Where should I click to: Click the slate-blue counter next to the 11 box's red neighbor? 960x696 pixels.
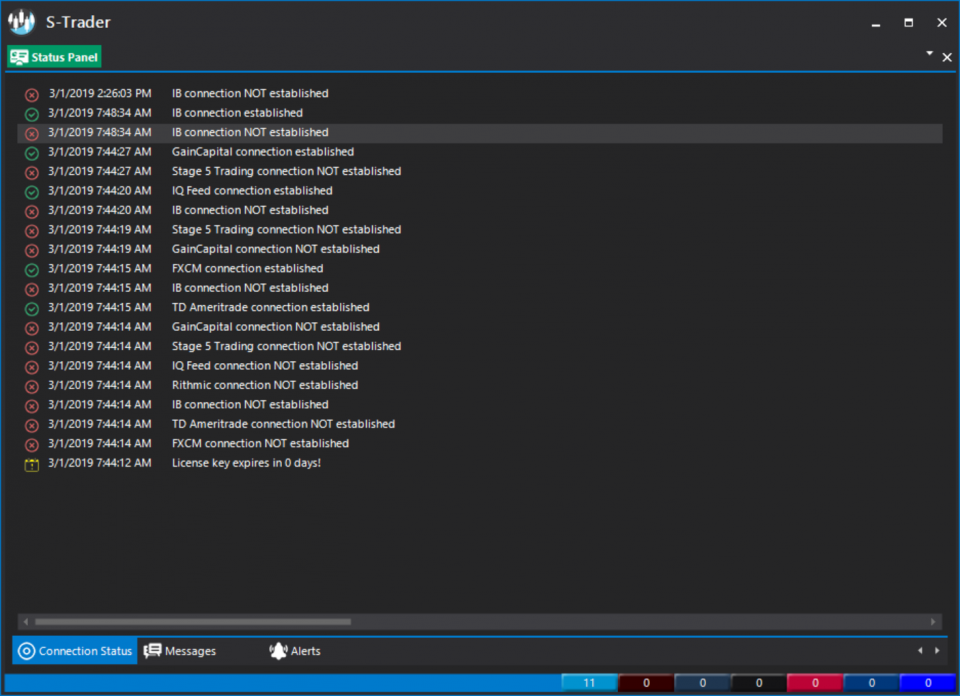(702, 683)
